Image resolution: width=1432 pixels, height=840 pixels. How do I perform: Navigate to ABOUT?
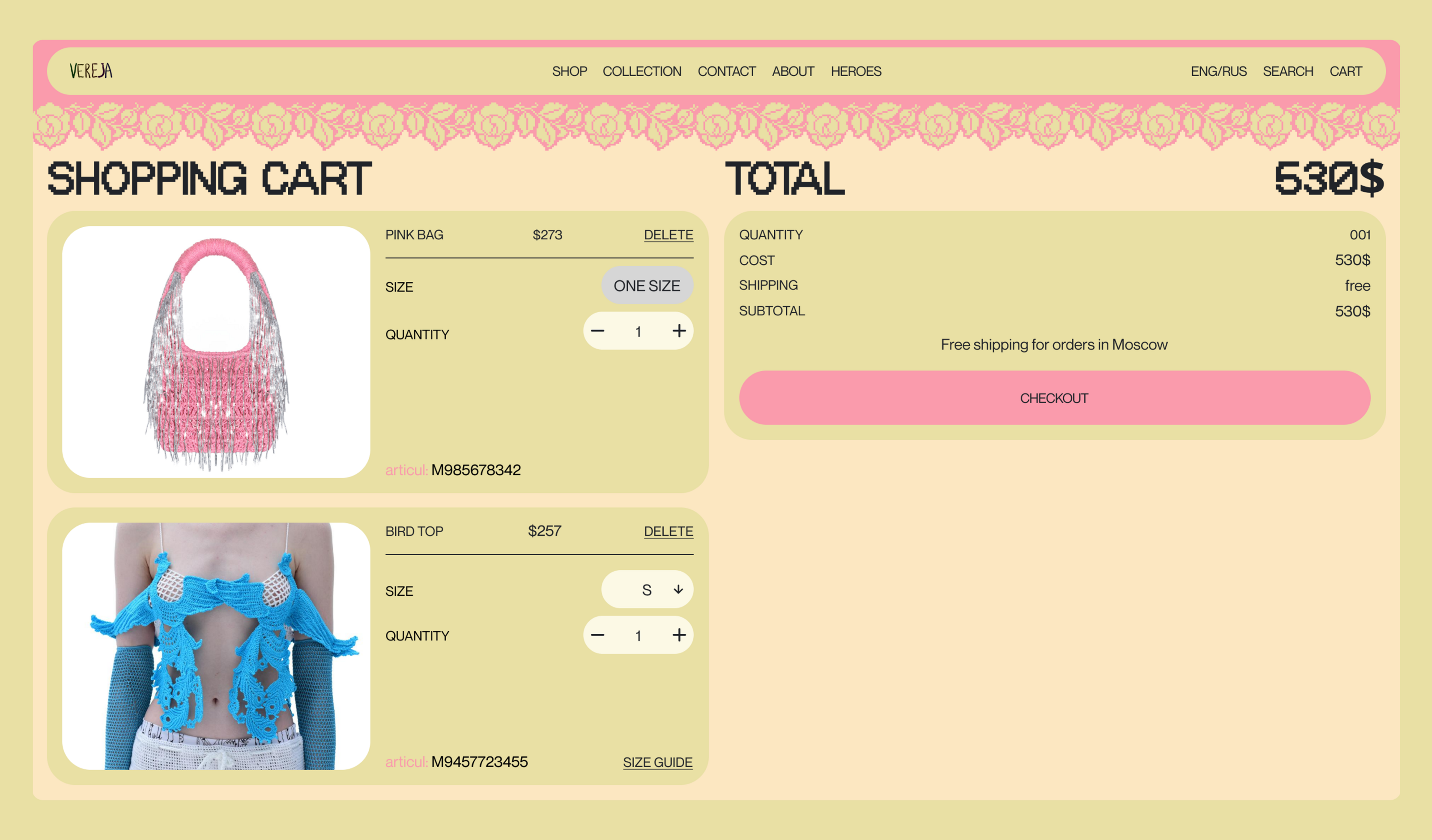click(x=793, y=72)
